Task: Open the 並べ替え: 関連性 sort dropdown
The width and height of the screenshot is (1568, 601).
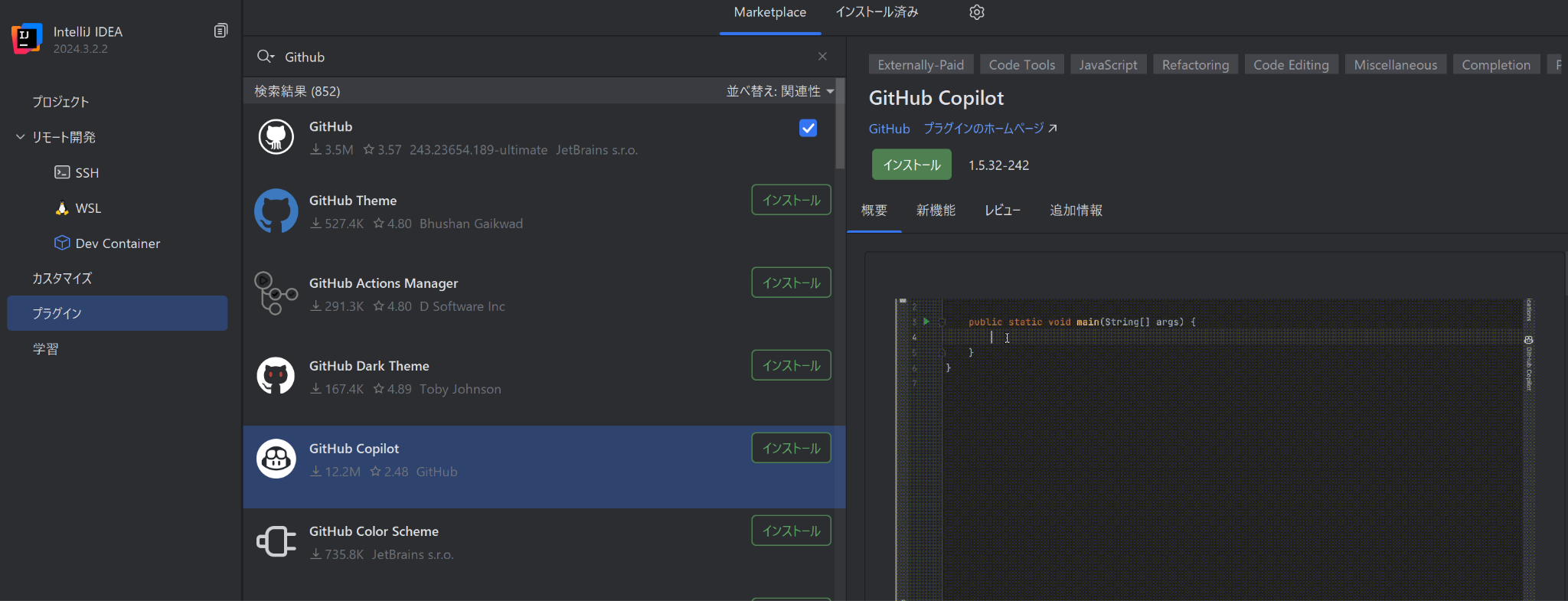Action: tap(780, 91)
